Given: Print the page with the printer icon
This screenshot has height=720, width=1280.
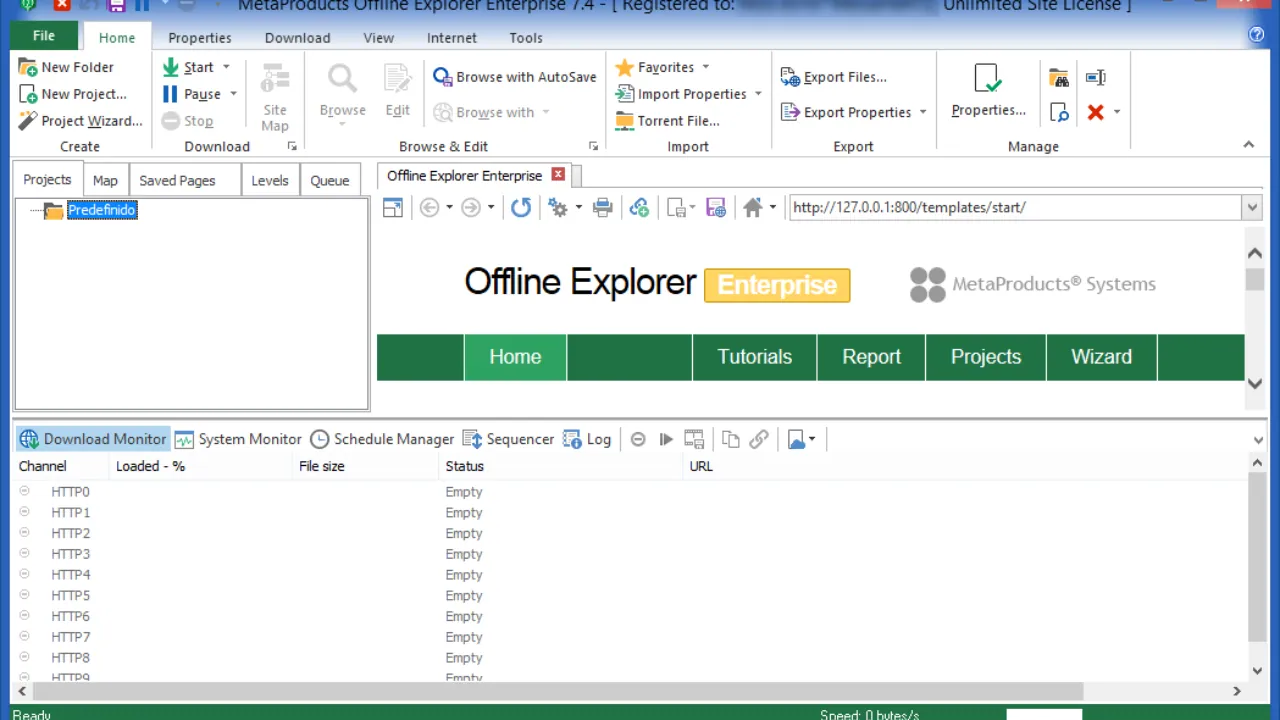Looking at the screenshot, I should [602, 207].
